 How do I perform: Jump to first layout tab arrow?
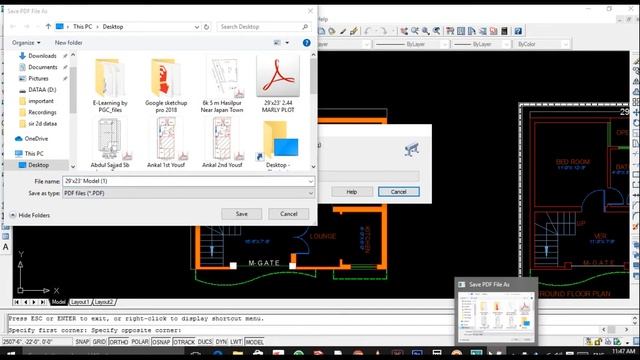click(x=16, y=302)
